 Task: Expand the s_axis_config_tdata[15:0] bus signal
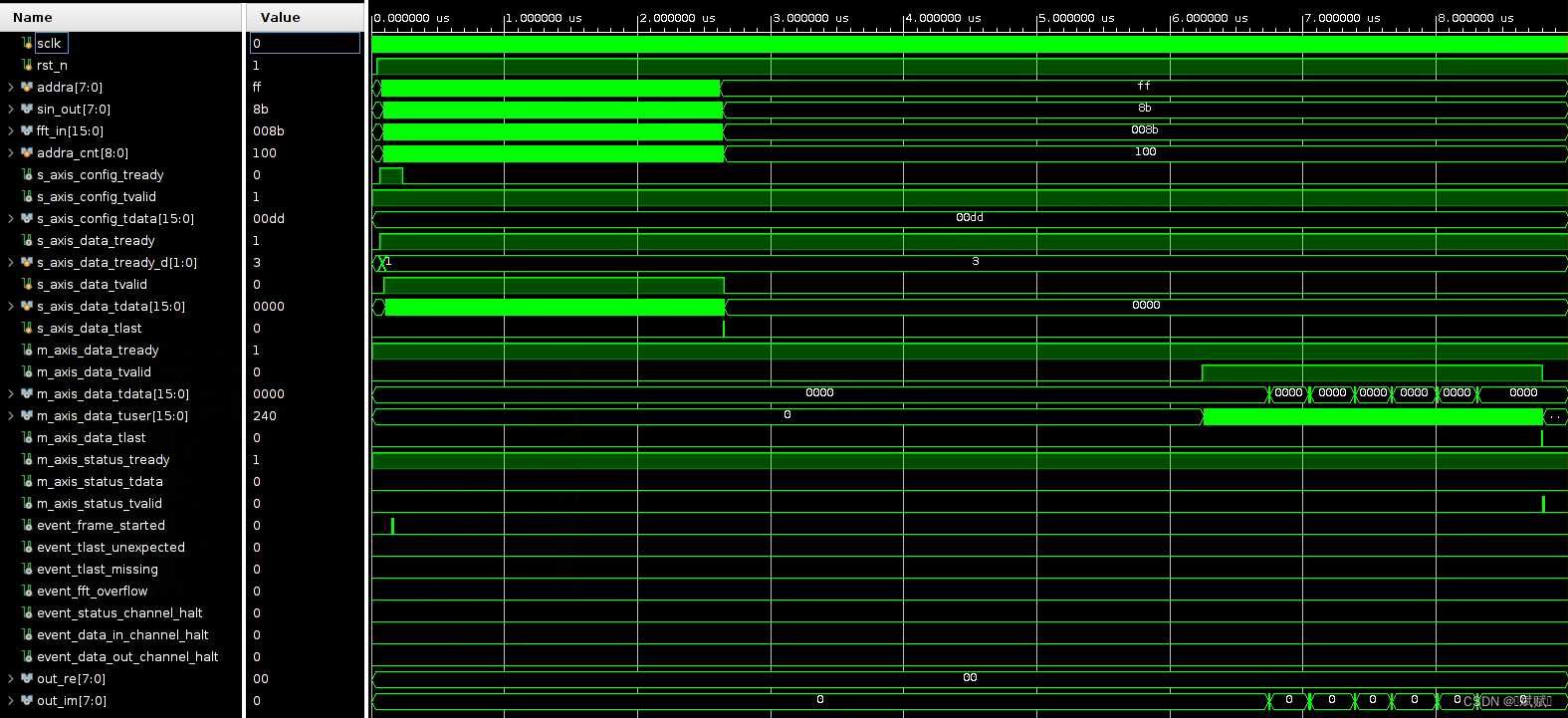(x=11, y=219)
